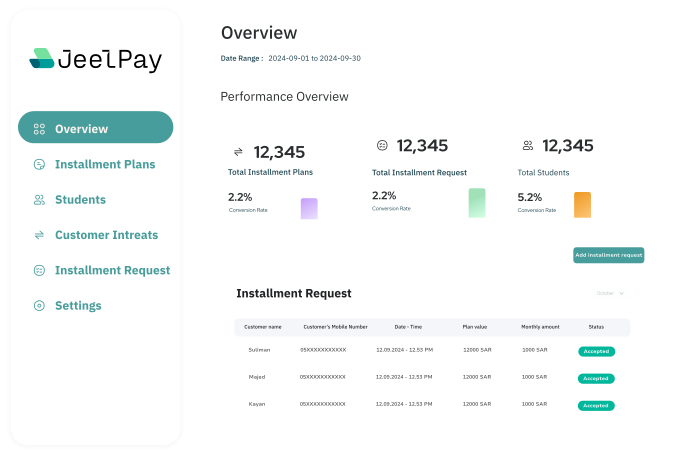
Task: Click the Installment Plans sidebar icon
Action: point(39,164)
